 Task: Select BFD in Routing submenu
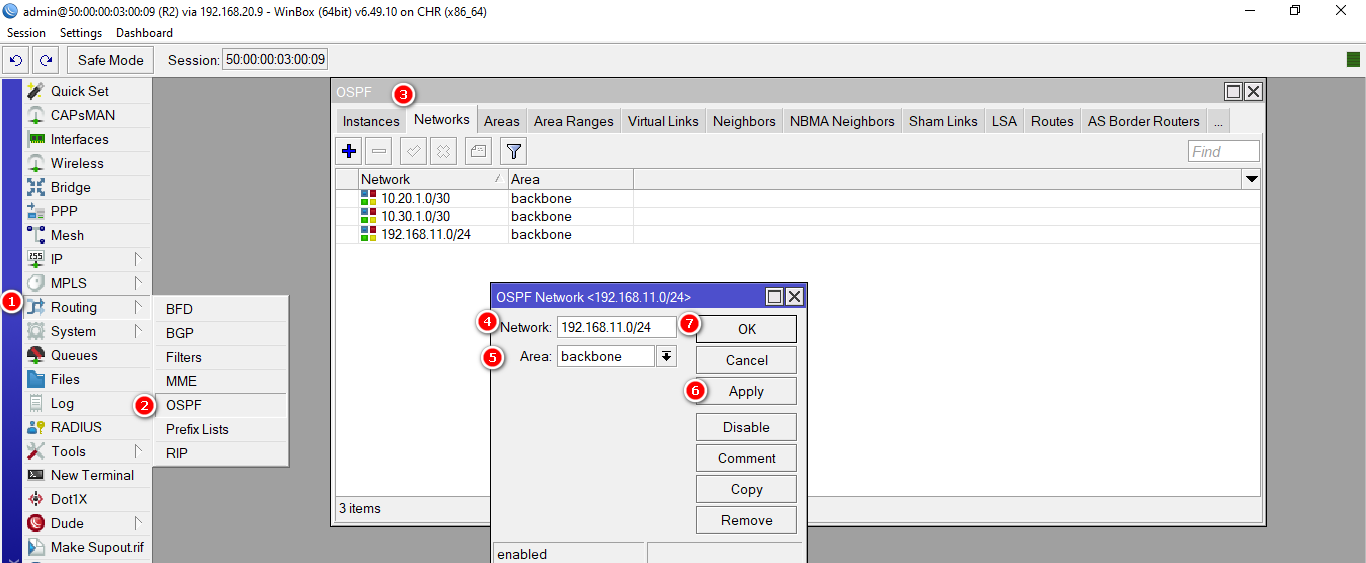pyautogui.click(x=221, y=309)
